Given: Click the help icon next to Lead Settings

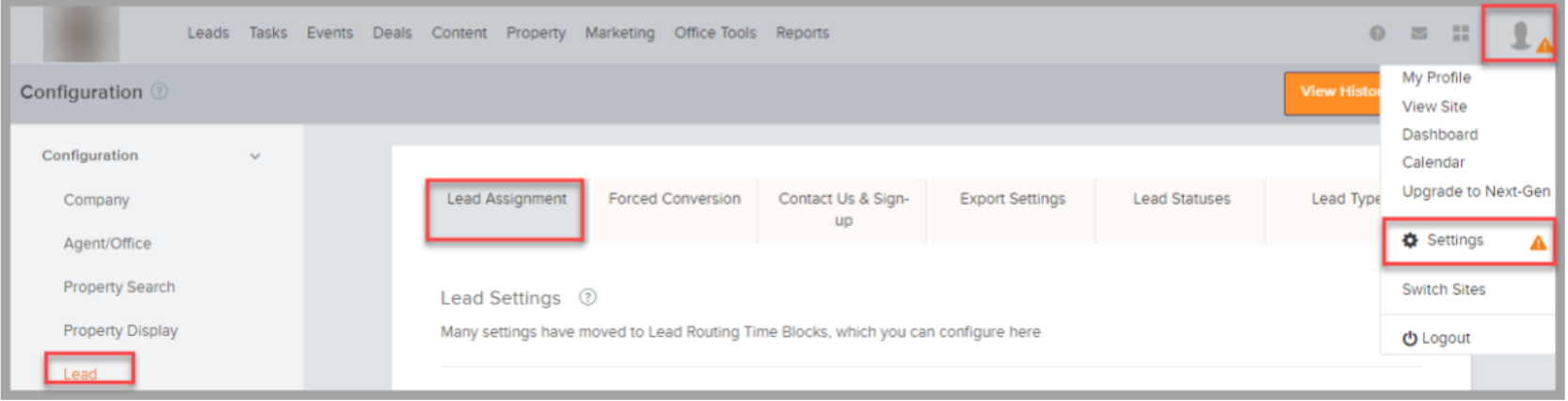Looking at the screenshot, I should click(x=588, y=297).
